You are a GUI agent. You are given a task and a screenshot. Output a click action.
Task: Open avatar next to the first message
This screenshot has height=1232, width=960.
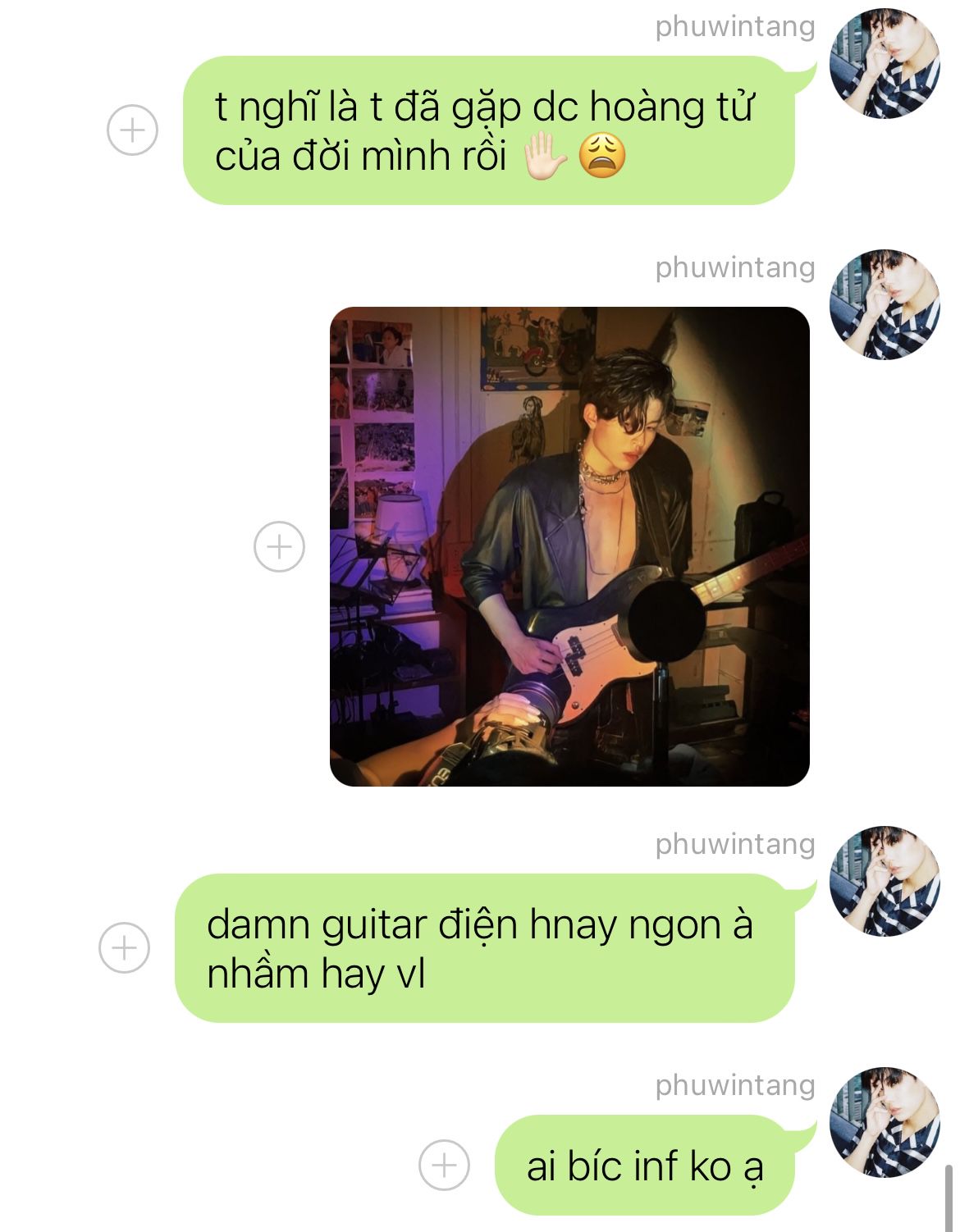[x=885, y=64]
